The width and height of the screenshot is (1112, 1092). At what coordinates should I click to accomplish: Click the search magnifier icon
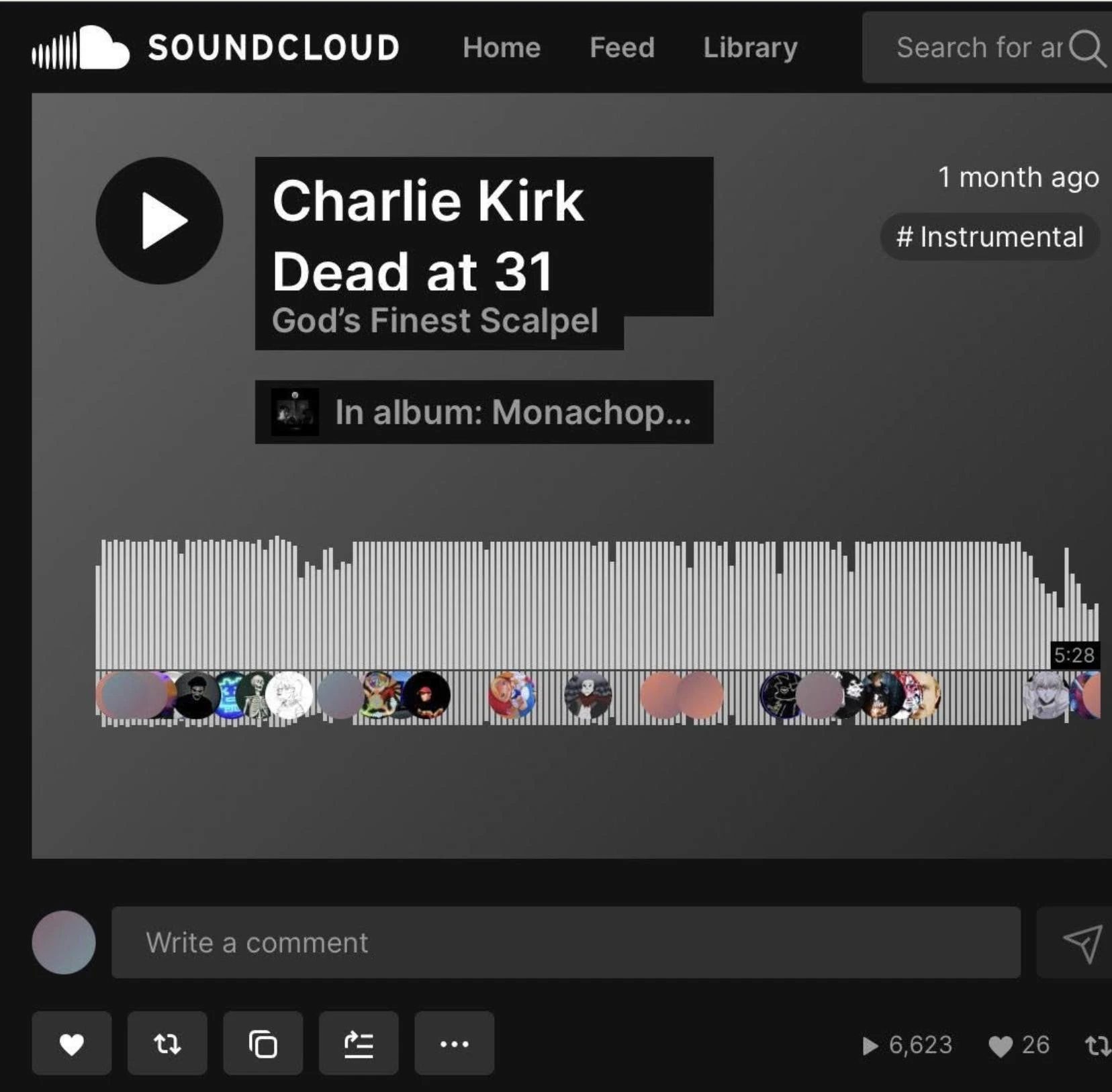point(1087,48)
